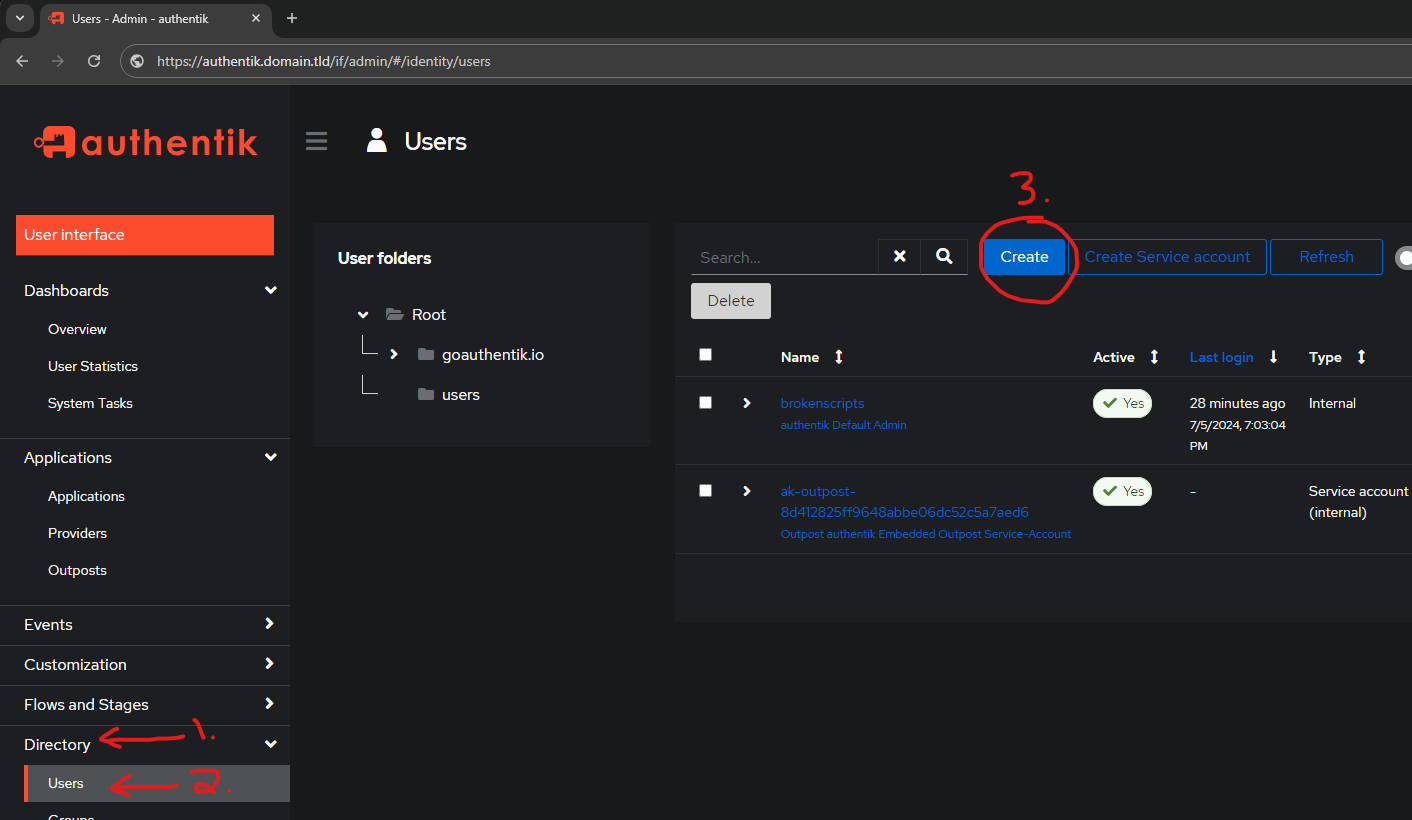
Task: Click the Delete button
Action: pyautogui.click(x=731, y=300)
